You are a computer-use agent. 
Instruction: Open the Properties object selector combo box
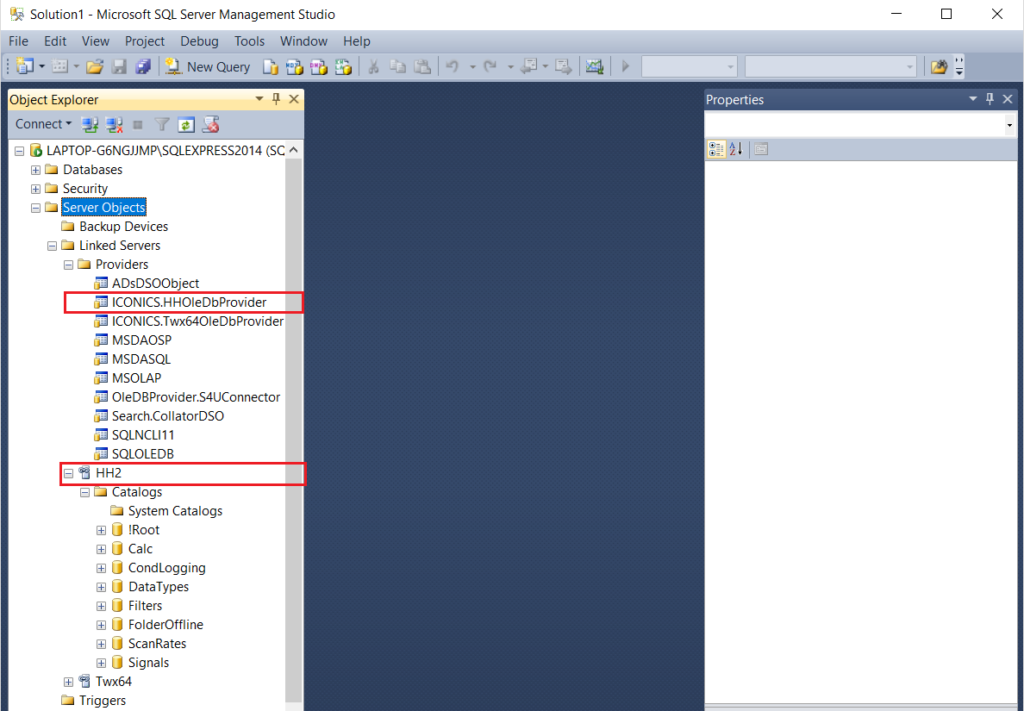click(861, 124)
